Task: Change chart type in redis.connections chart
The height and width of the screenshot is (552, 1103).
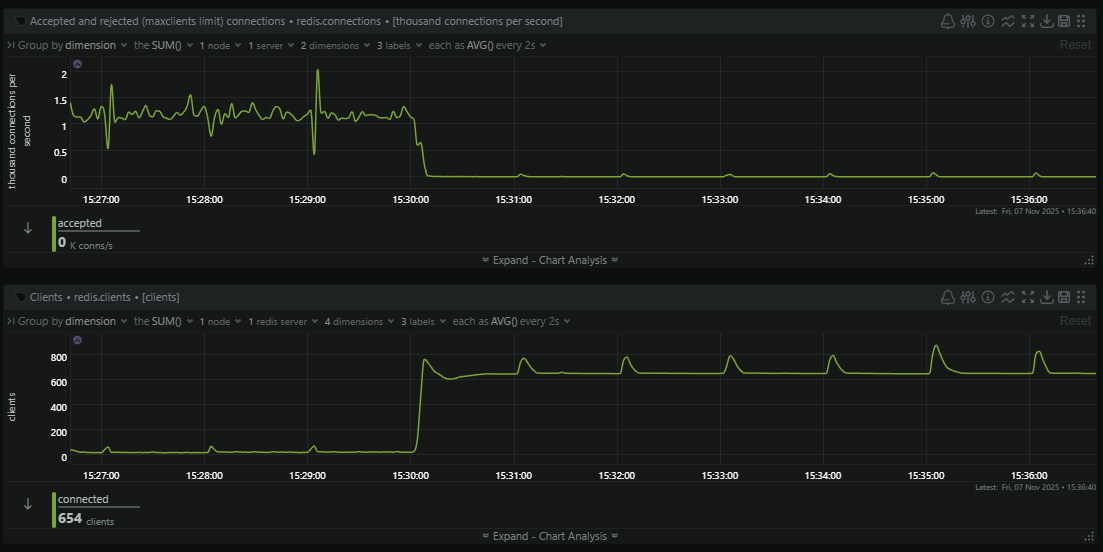Action: point(1008,21)
